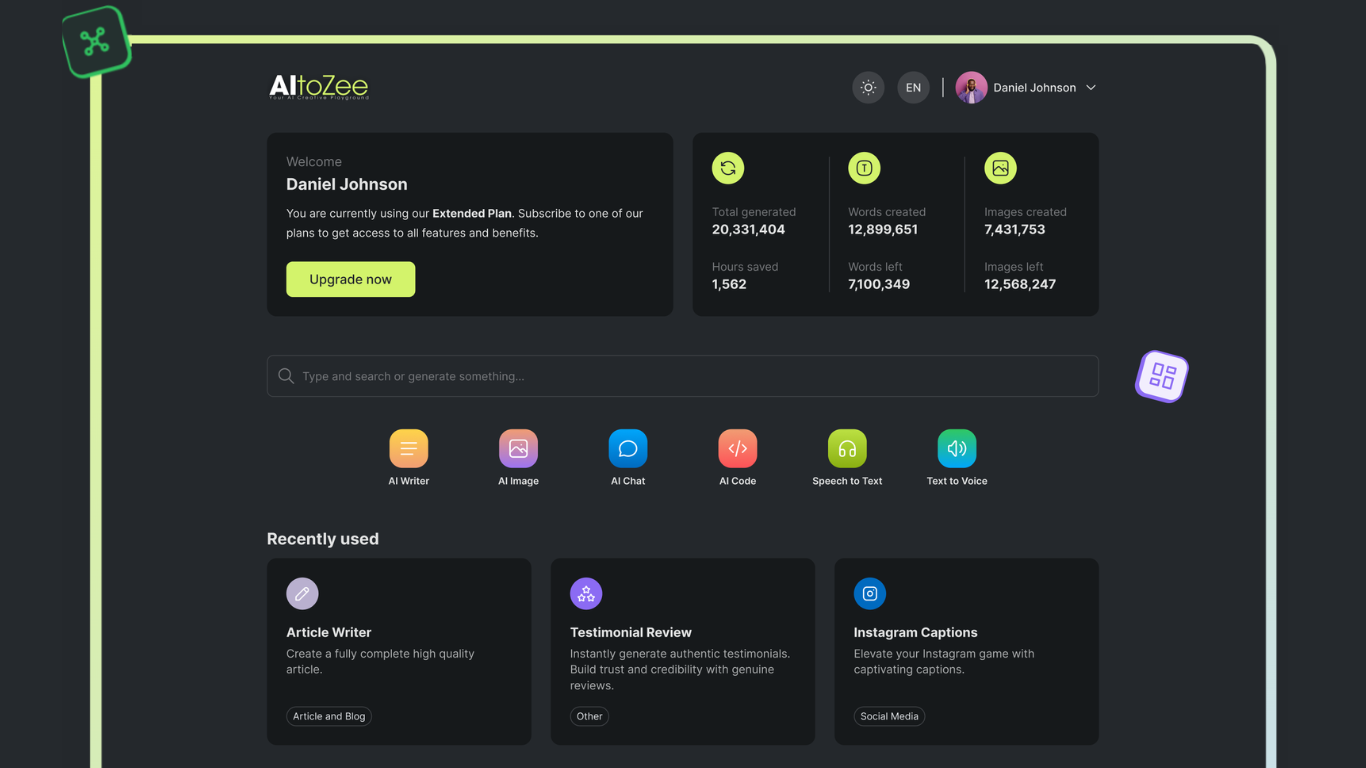Click the Total generated refresh icon
Screen dimensions: 1366x768
click(727, 168)
